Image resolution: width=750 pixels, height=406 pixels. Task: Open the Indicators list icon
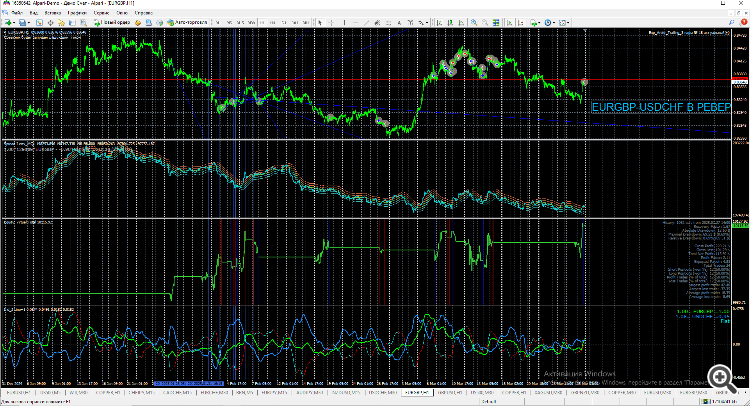[x=534, y=22]
